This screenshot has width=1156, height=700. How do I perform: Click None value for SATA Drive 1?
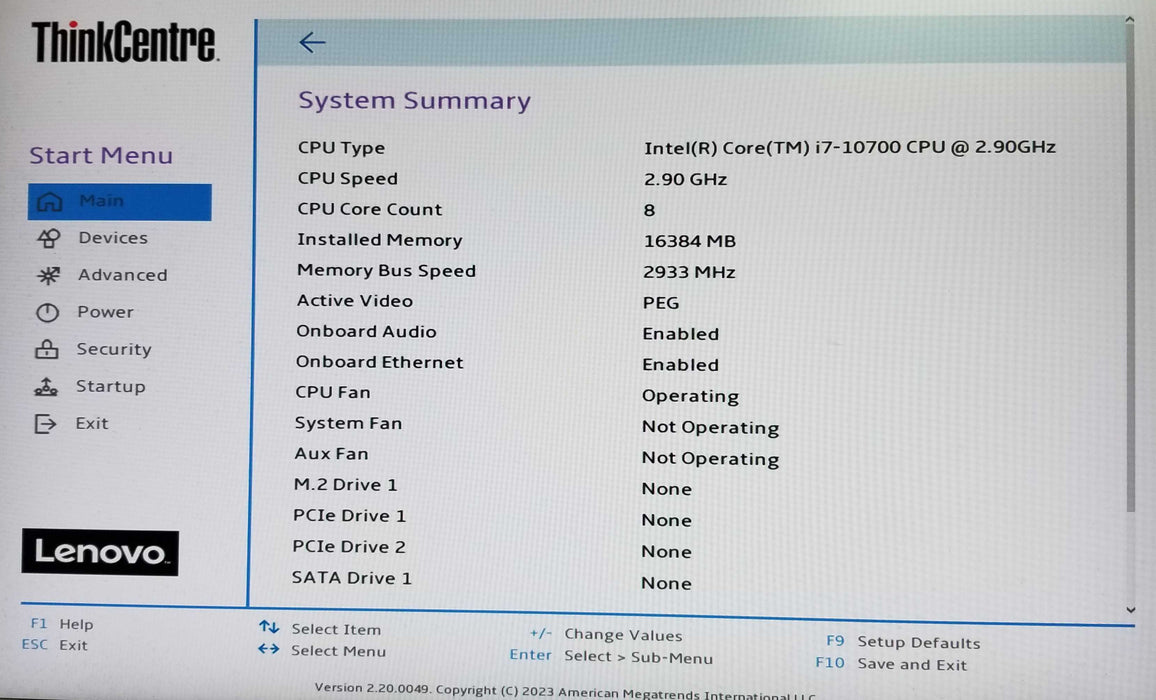click(666, 583)
